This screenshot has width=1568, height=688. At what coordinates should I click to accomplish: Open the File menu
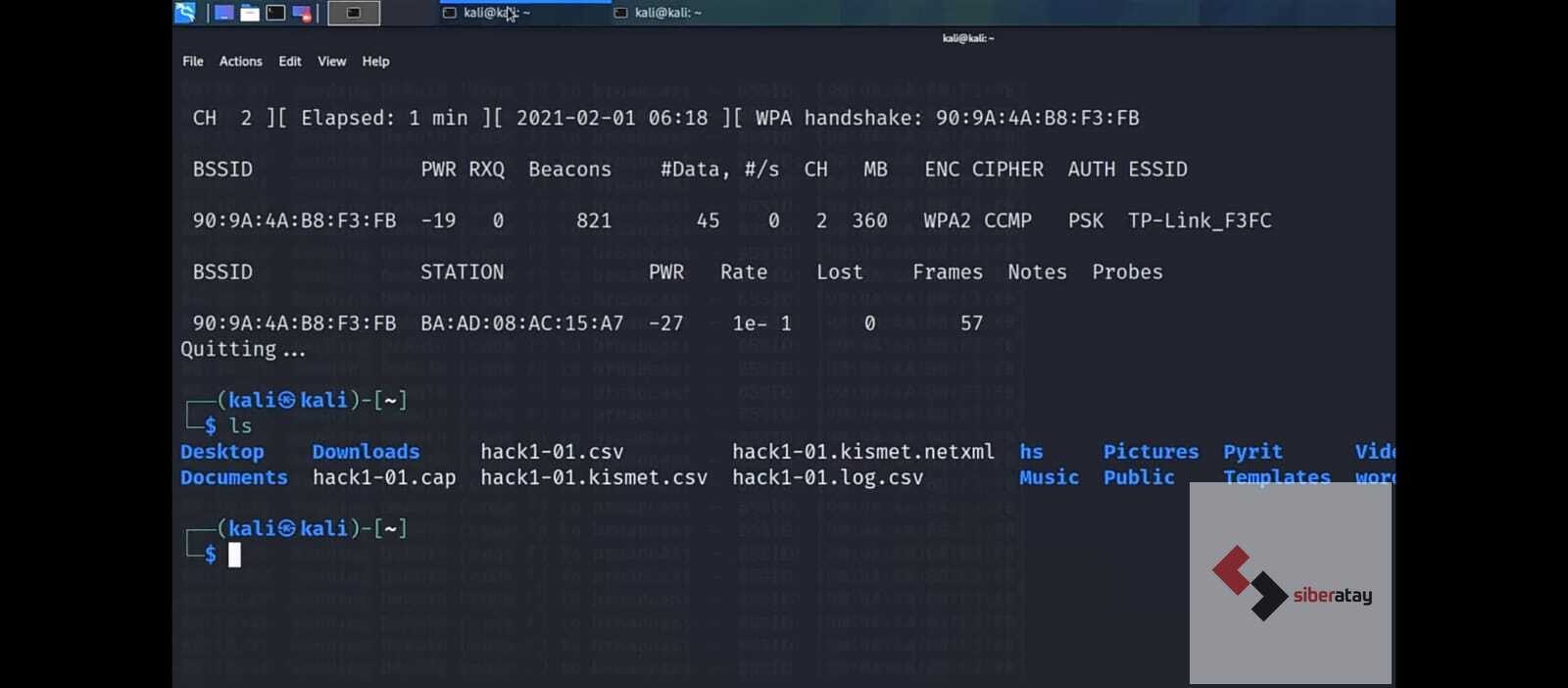[x=193, y=61]
